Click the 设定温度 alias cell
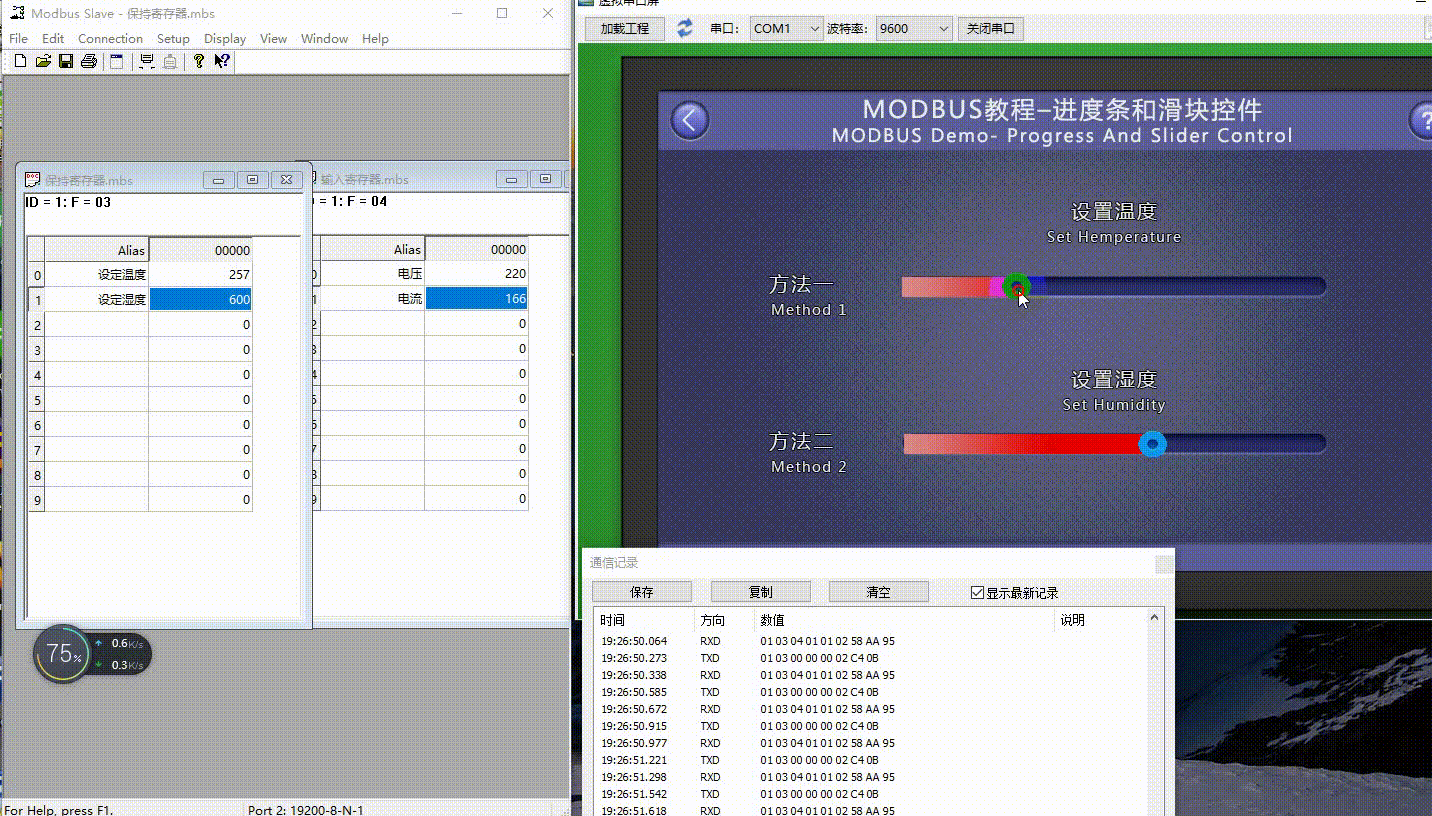1432x816 pixels. pos(97,274)
